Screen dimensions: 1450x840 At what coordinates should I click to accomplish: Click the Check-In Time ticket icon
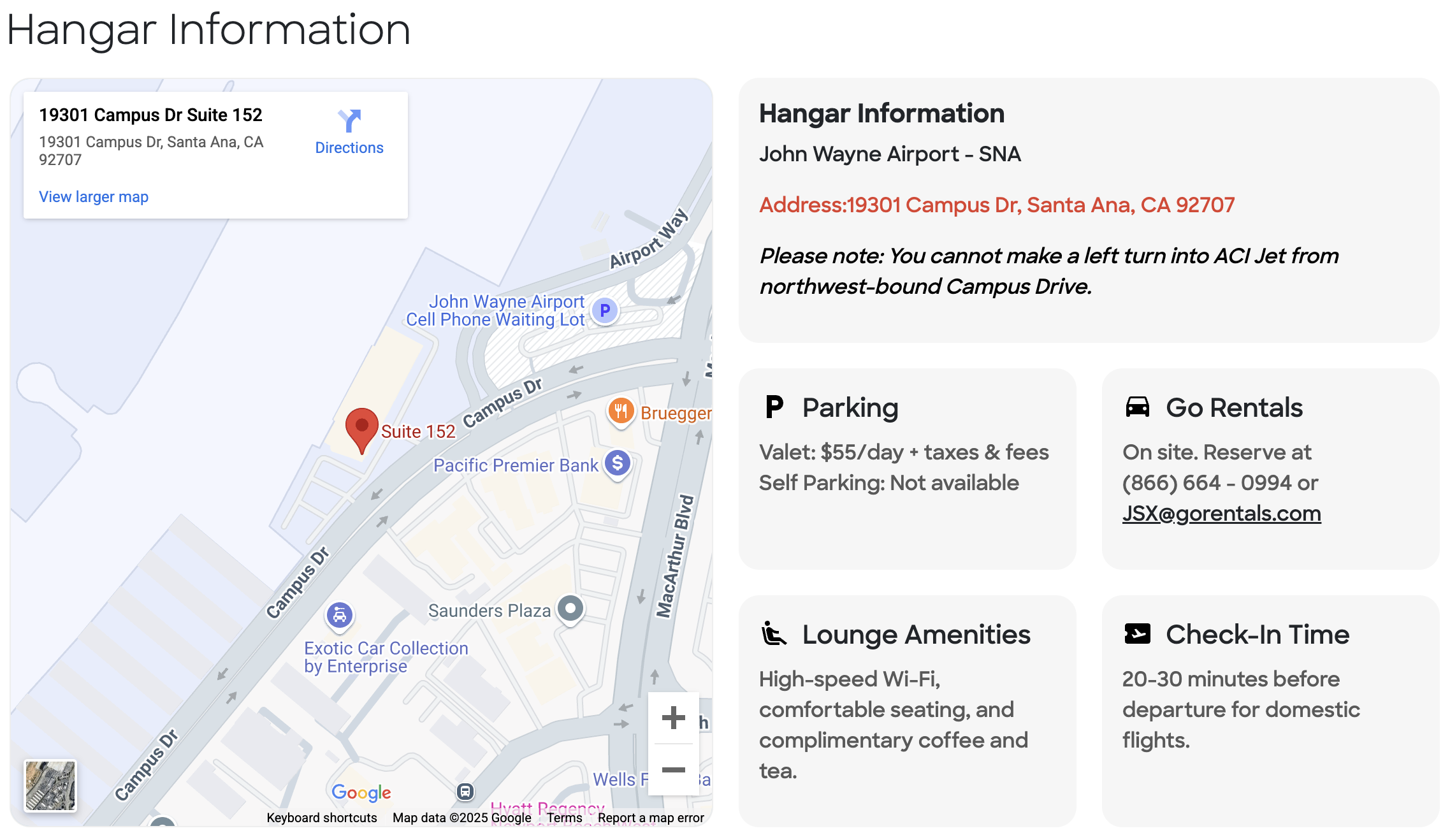(x=1138, y=634)
